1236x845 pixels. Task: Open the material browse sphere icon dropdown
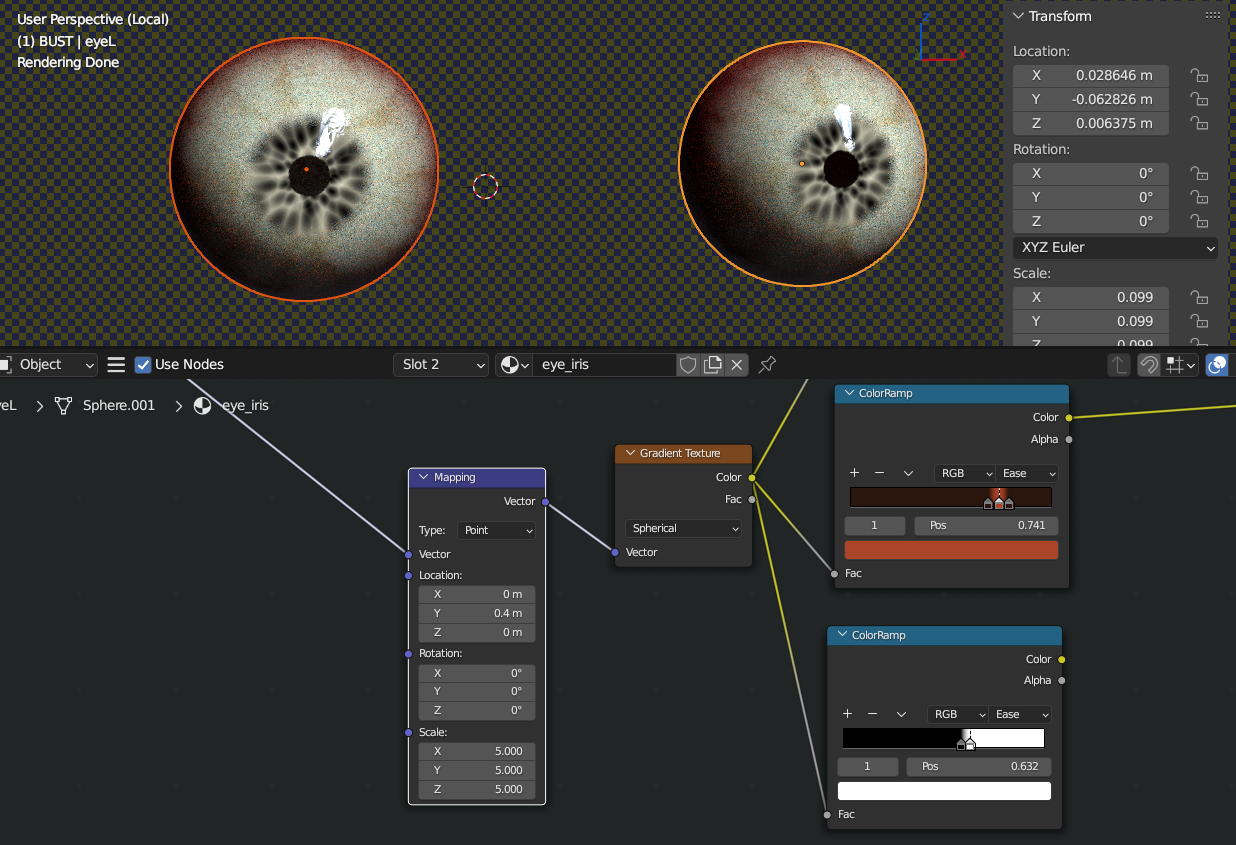[x=514, y=365]
